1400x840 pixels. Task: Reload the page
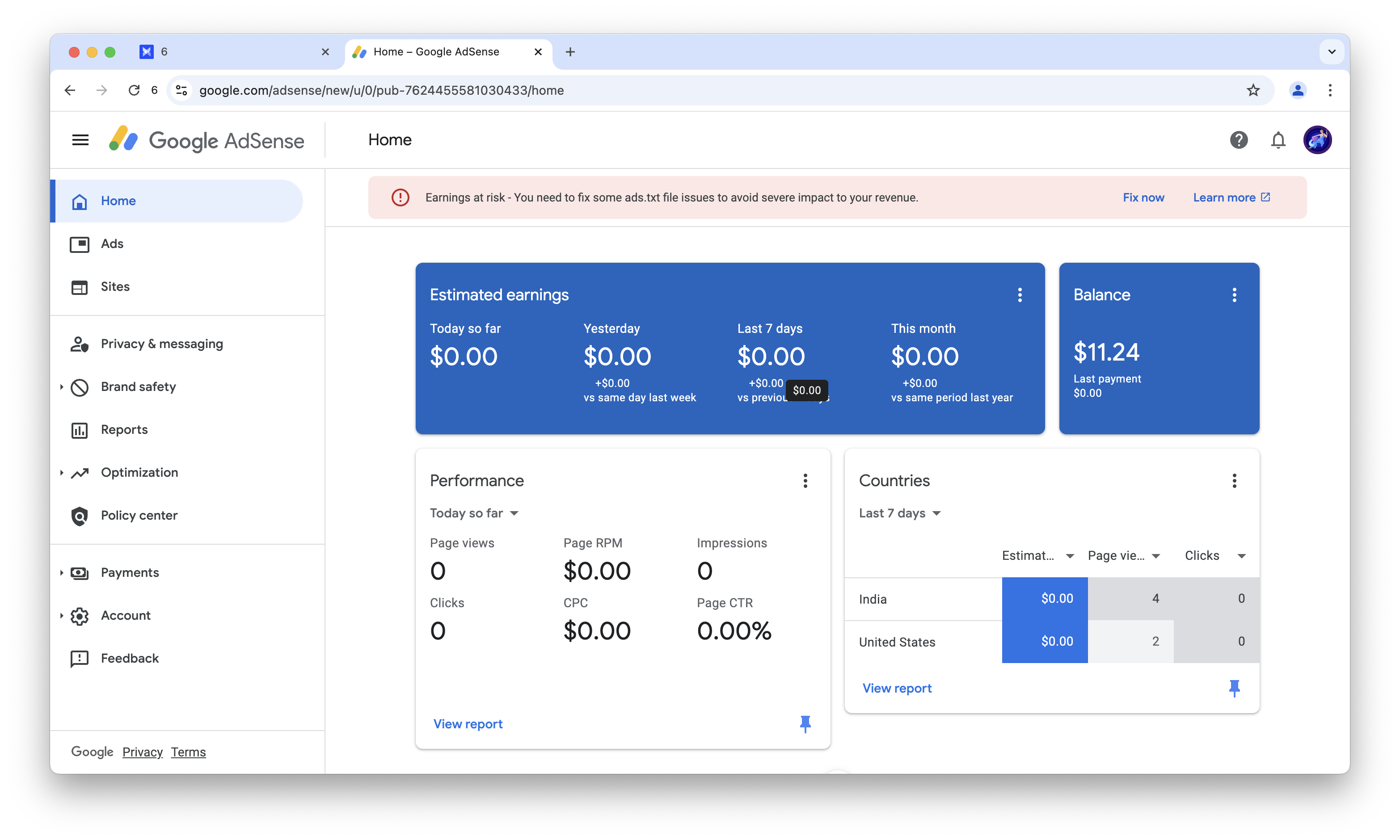[134, 91]
